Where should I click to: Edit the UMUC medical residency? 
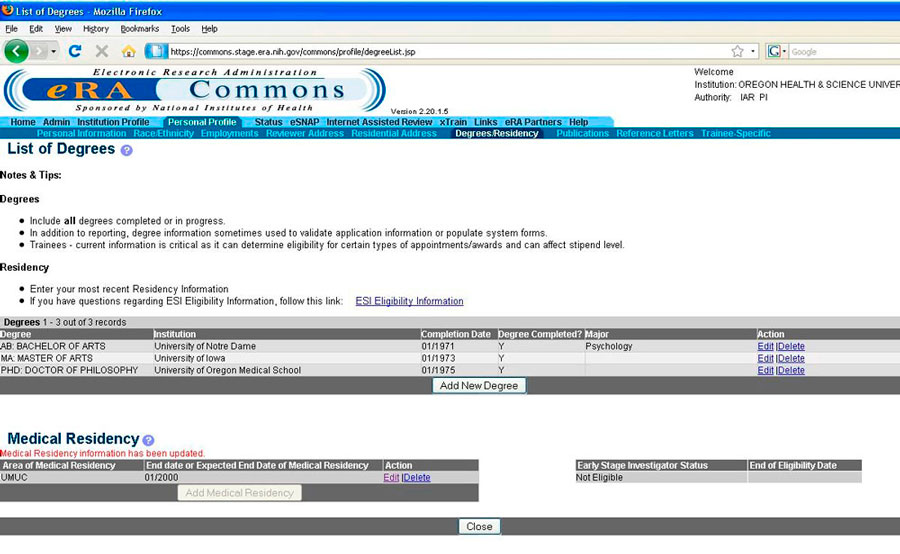[391, 478]
